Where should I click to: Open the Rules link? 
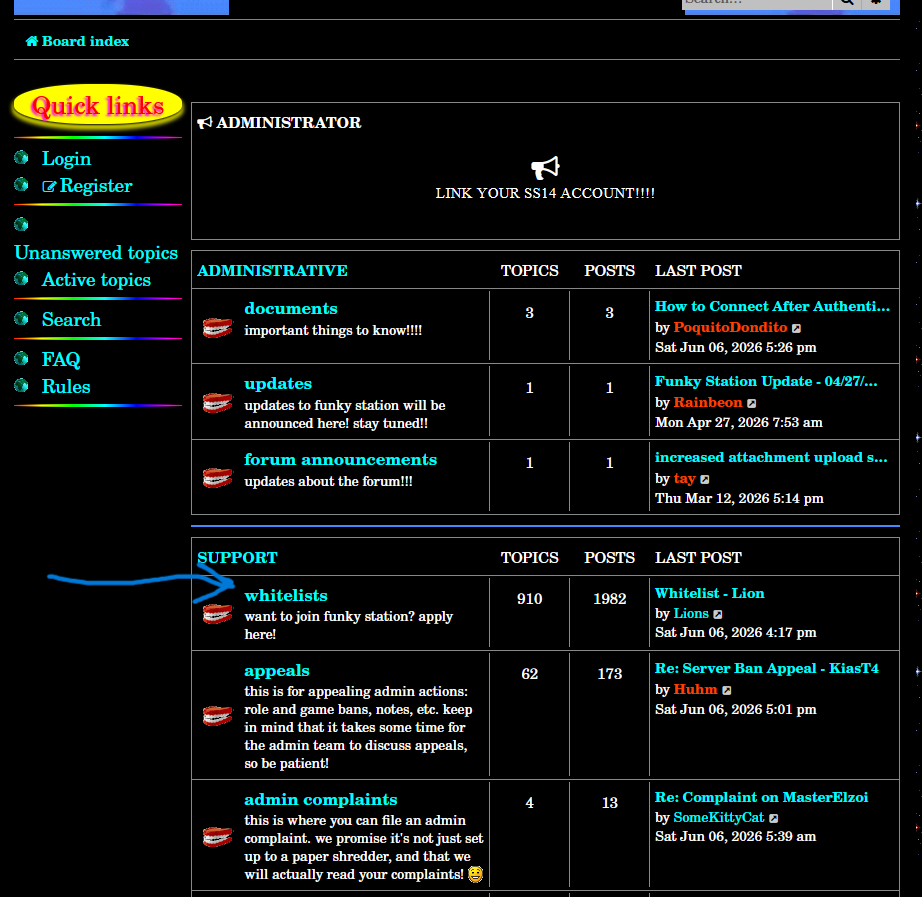pos(66,386)
